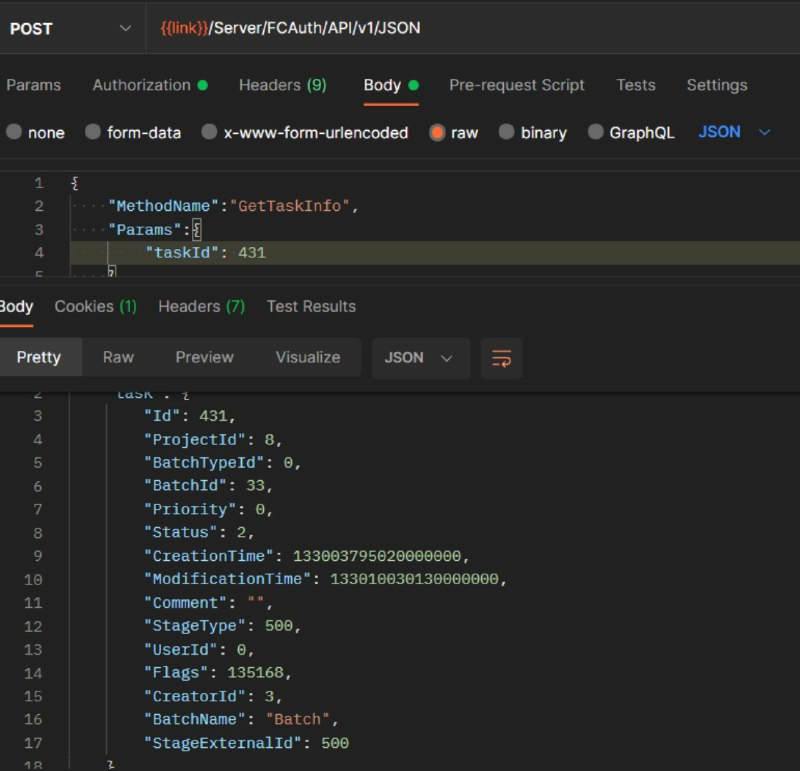The height and width of the screenshot is (771, 800).
Task: Click the "UserId": 0 line
Action: [199, 650]
